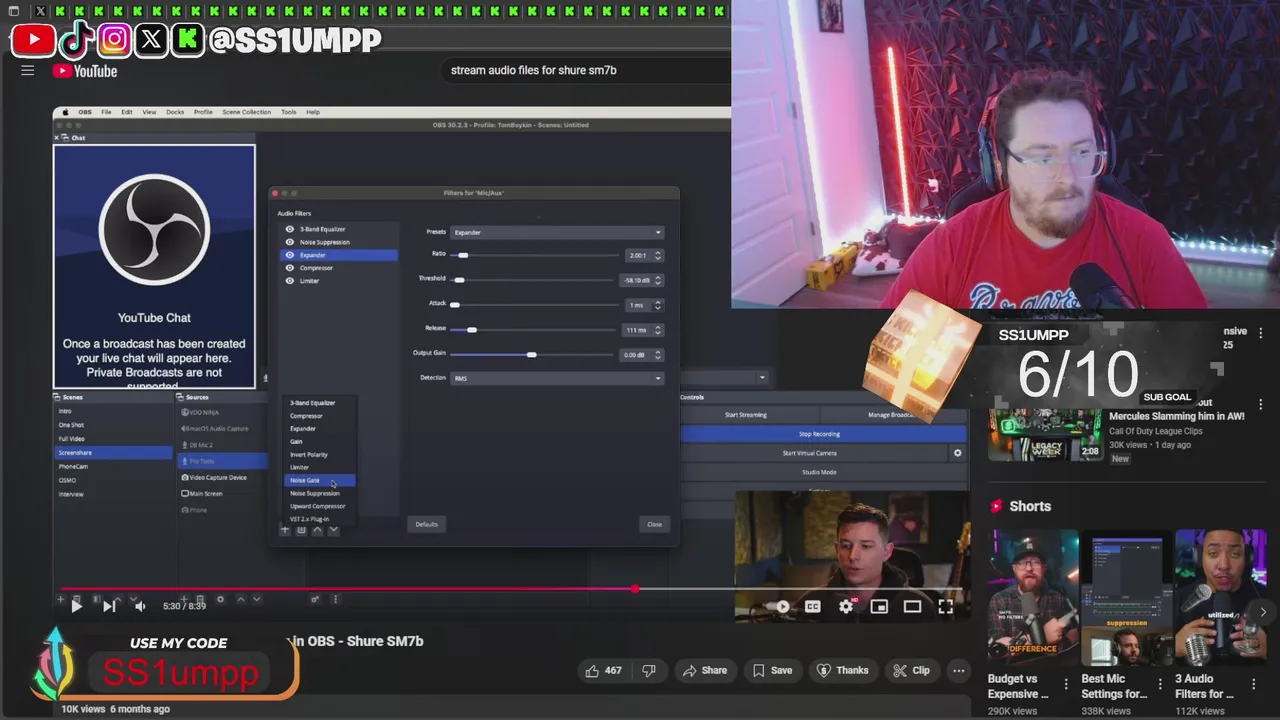This screenshot has height=720, width=1280.
Task: Open options for Best Mic Settings short
Action: [1162, 685]
